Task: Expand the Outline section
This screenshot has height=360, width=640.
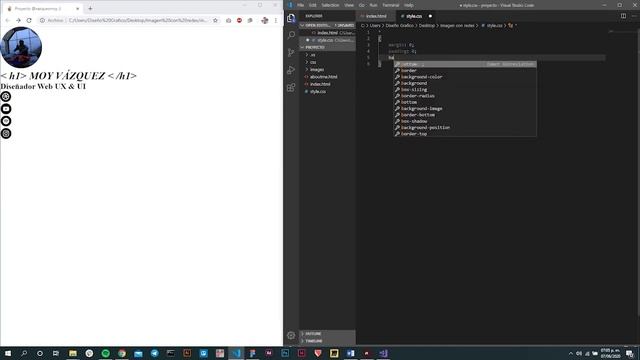Action: (x=328, y=333)
